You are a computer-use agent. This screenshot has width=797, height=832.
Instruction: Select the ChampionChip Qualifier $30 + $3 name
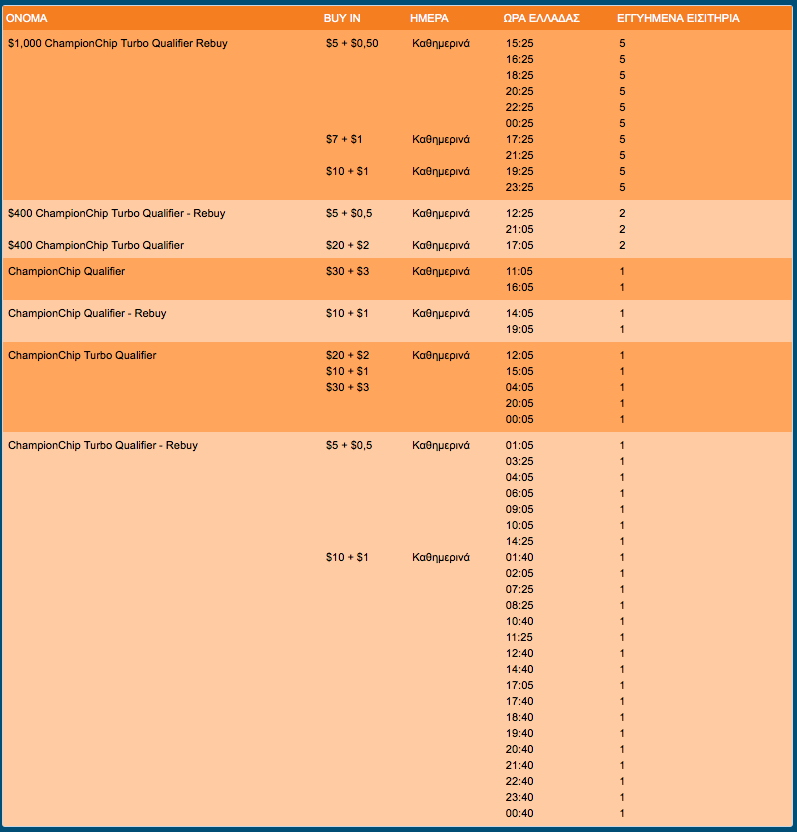(x=66, y=271)
